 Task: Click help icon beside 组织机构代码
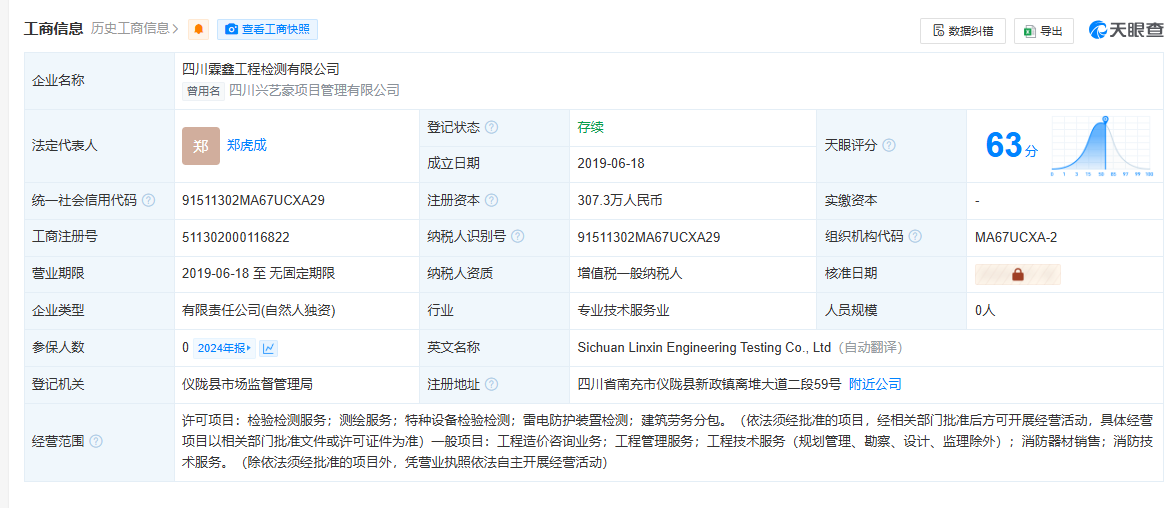click(915, 237)
